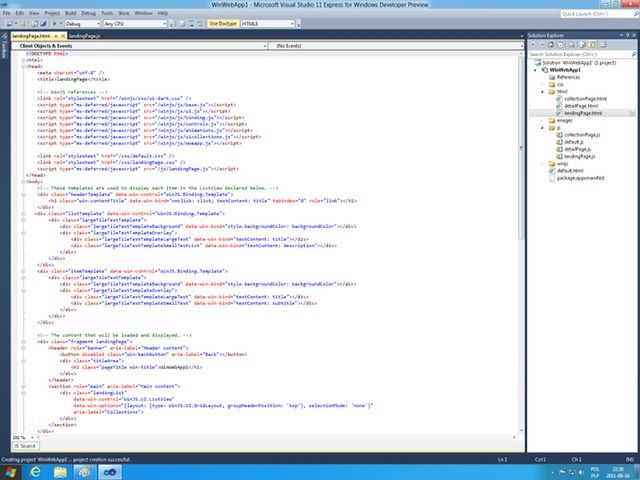640x480 pixels.
Task: Open the Debug configuration dropdown
Action: (82, 24)
